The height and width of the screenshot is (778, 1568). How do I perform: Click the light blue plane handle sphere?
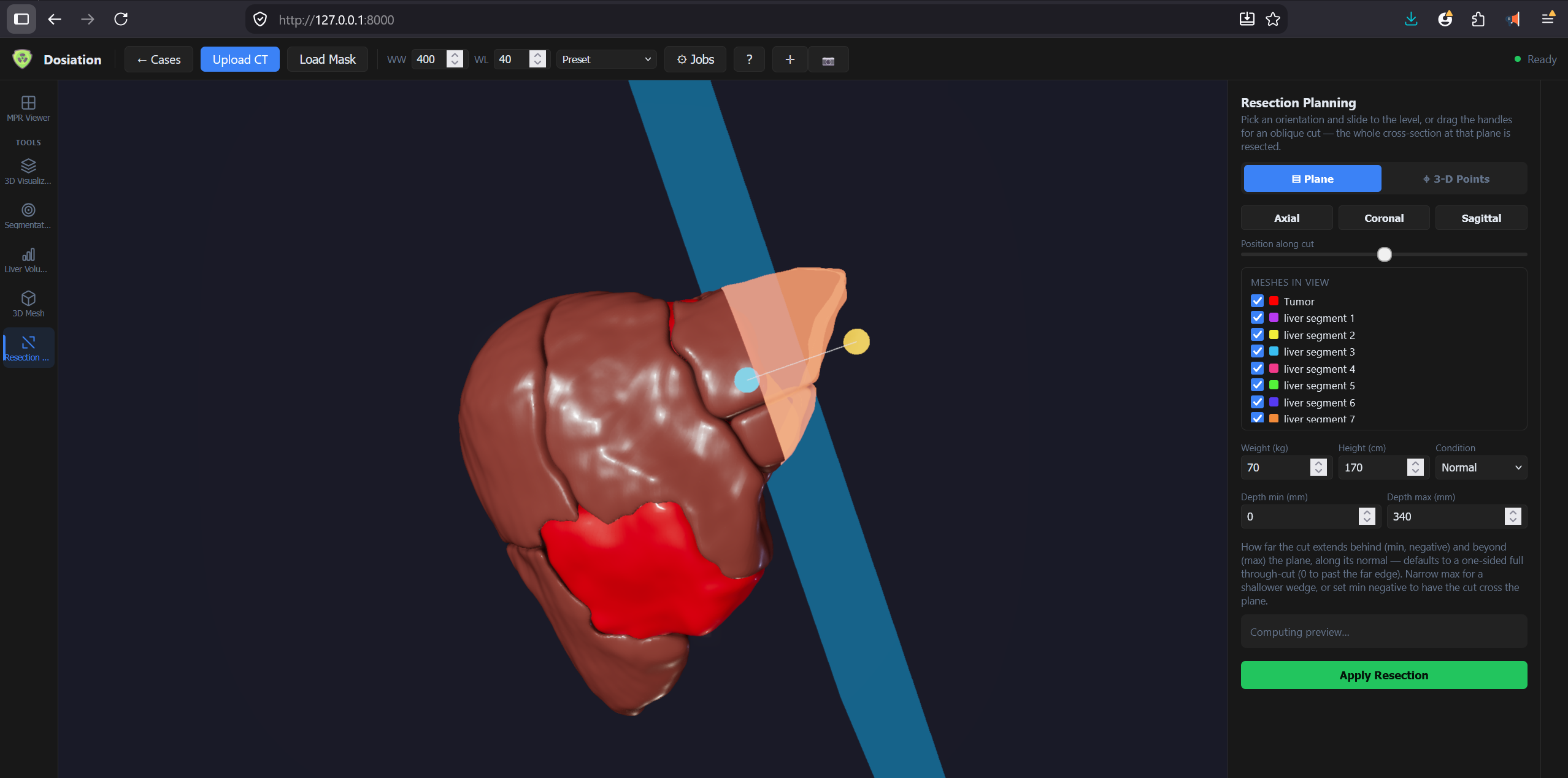pyautogui.click(x=747, y=380)
